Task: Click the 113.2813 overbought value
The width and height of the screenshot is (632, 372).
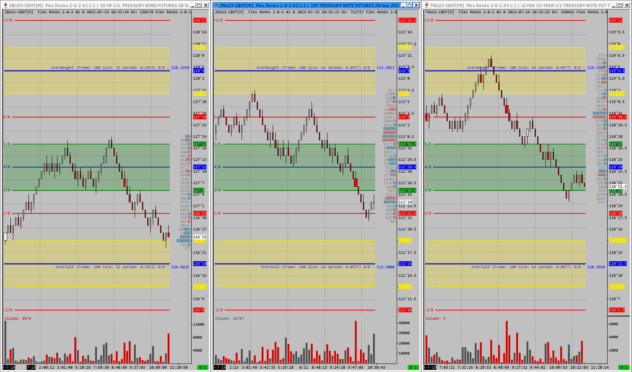Action: coord(386,68)
